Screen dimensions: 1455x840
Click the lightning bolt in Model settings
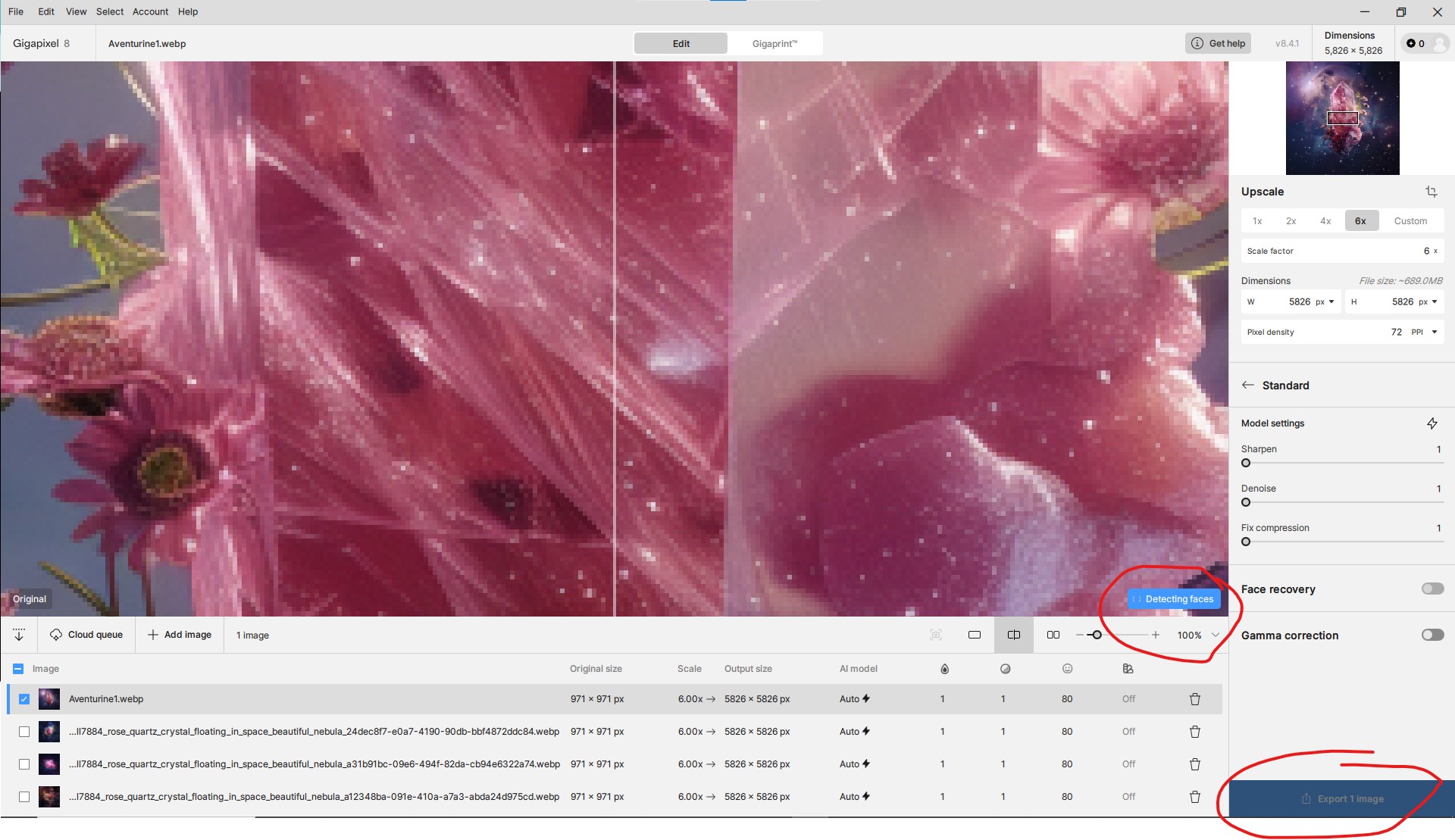coord(1432,423)
